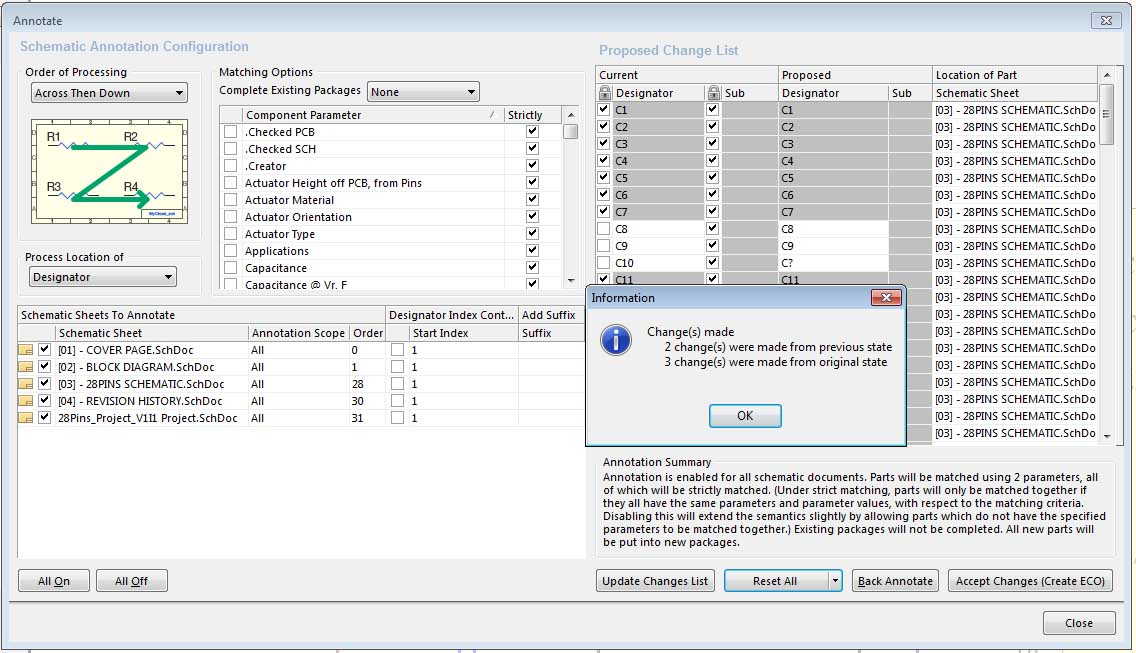Image resolution: width=1136 pixels, height=653 pixels.
Task: Click the blue information icon in dialog
Action: [615, 340]
